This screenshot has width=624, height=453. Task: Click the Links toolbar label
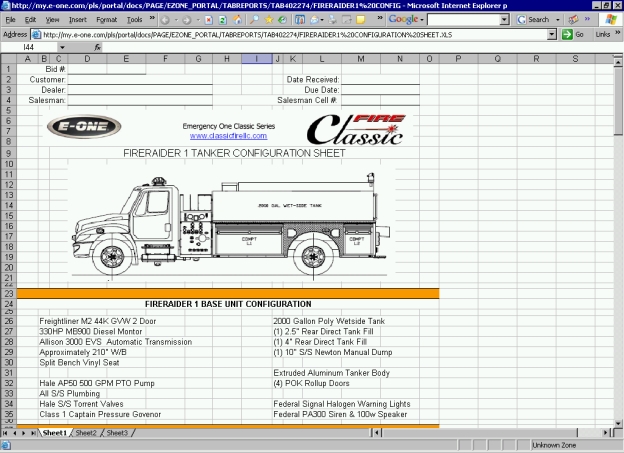(x=603, y=35)
